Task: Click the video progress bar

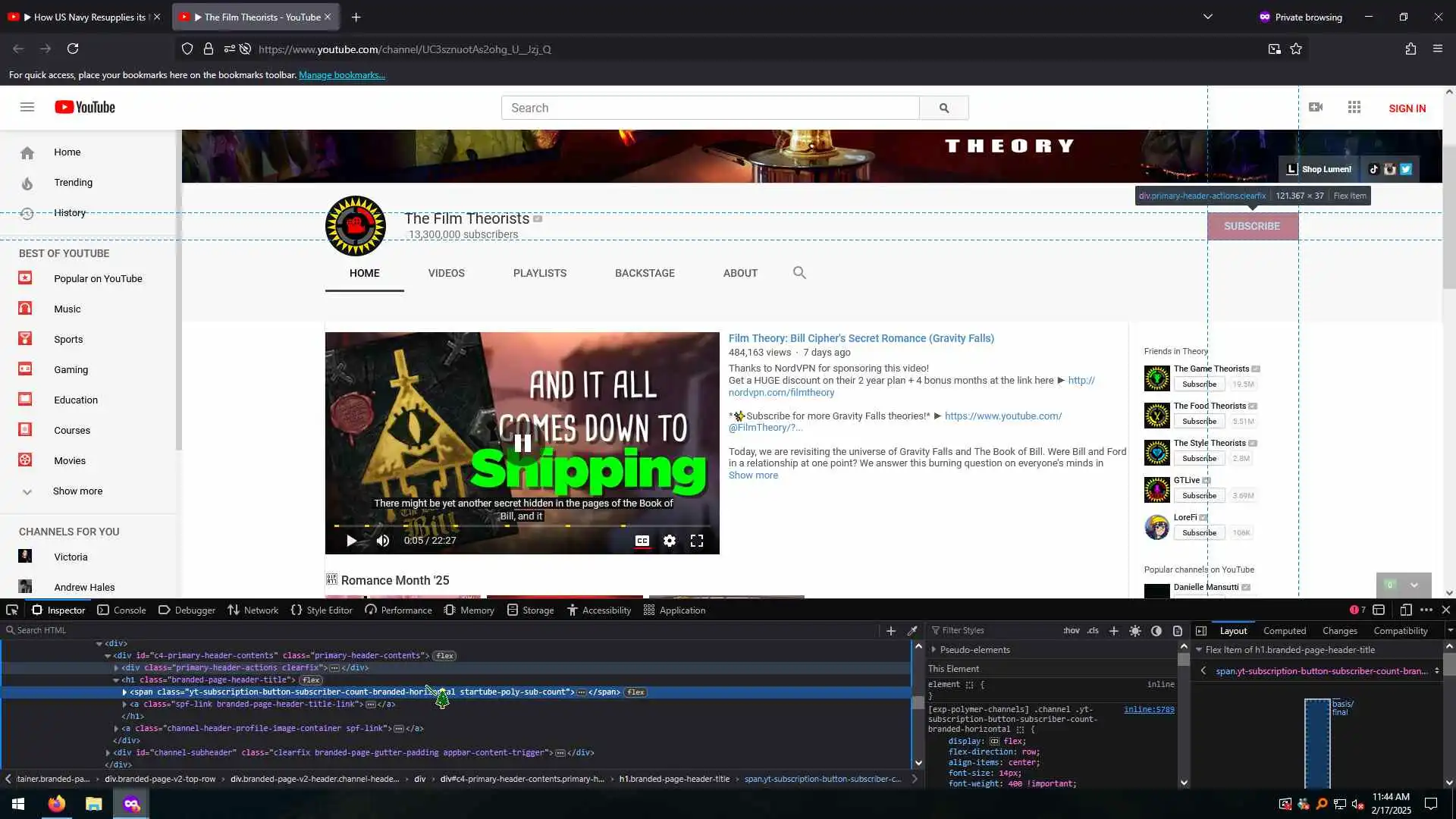Action: click(x=522, y=526)
